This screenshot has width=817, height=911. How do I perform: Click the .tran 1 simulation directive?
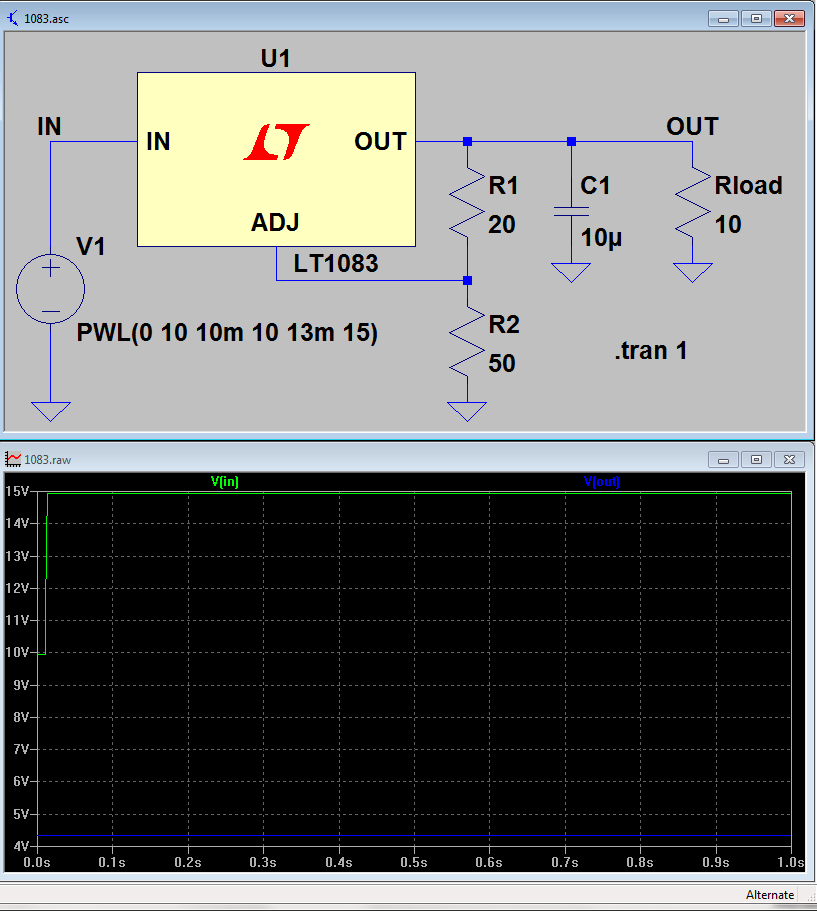click(x=651, y=351)
